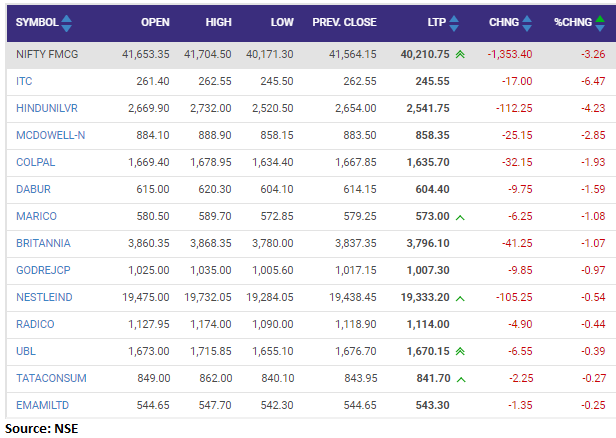Click the sort arrows beside LTP header
This screenshot has height=438, width=616.
tap(455, 22)
